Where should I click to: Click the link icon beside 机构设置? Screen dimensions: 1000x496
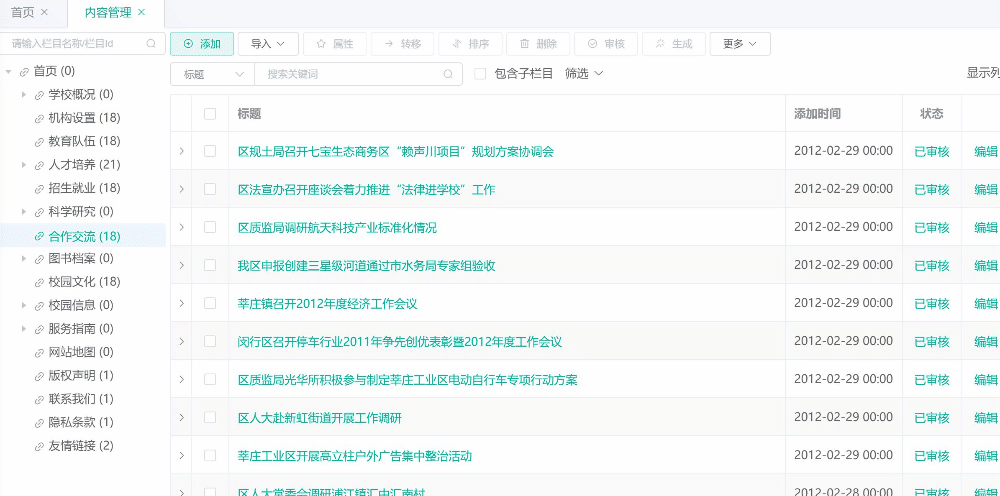tap(39, 118)
